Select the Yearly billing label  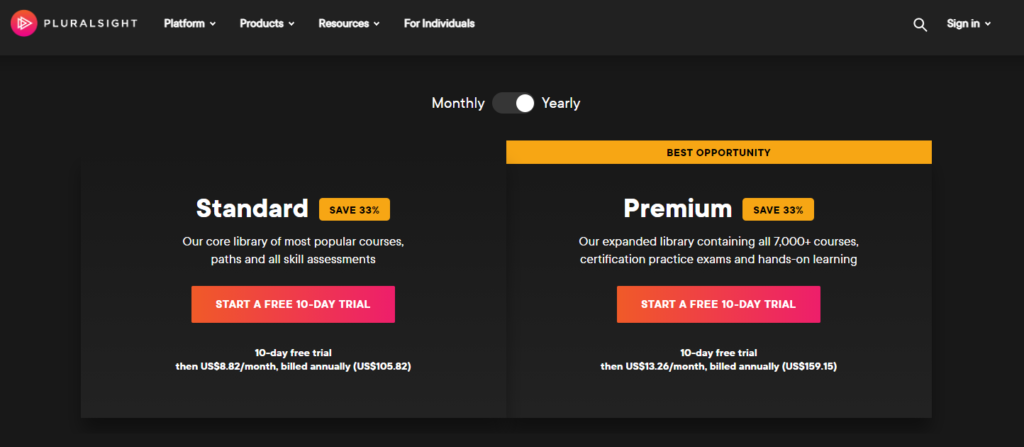[x=561, y=103]
